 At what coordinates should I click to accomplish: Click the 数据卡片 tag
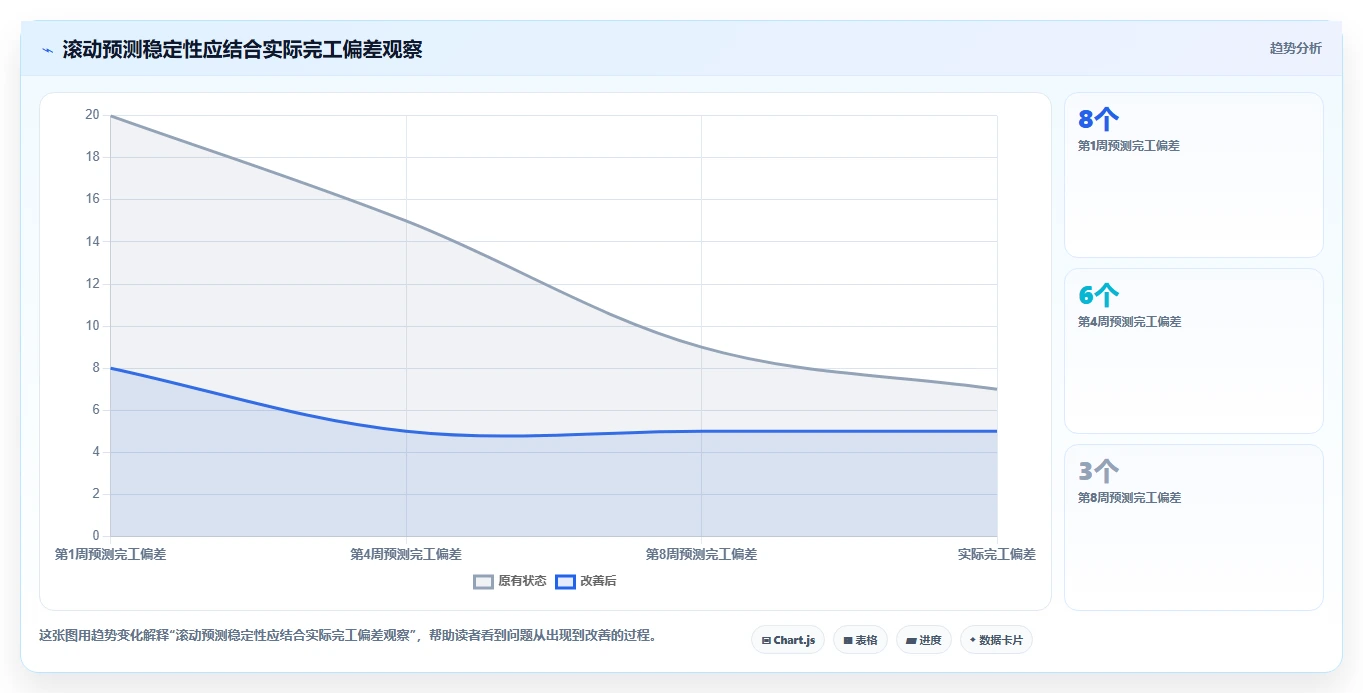pyautogui.click(x=996, y=640)
